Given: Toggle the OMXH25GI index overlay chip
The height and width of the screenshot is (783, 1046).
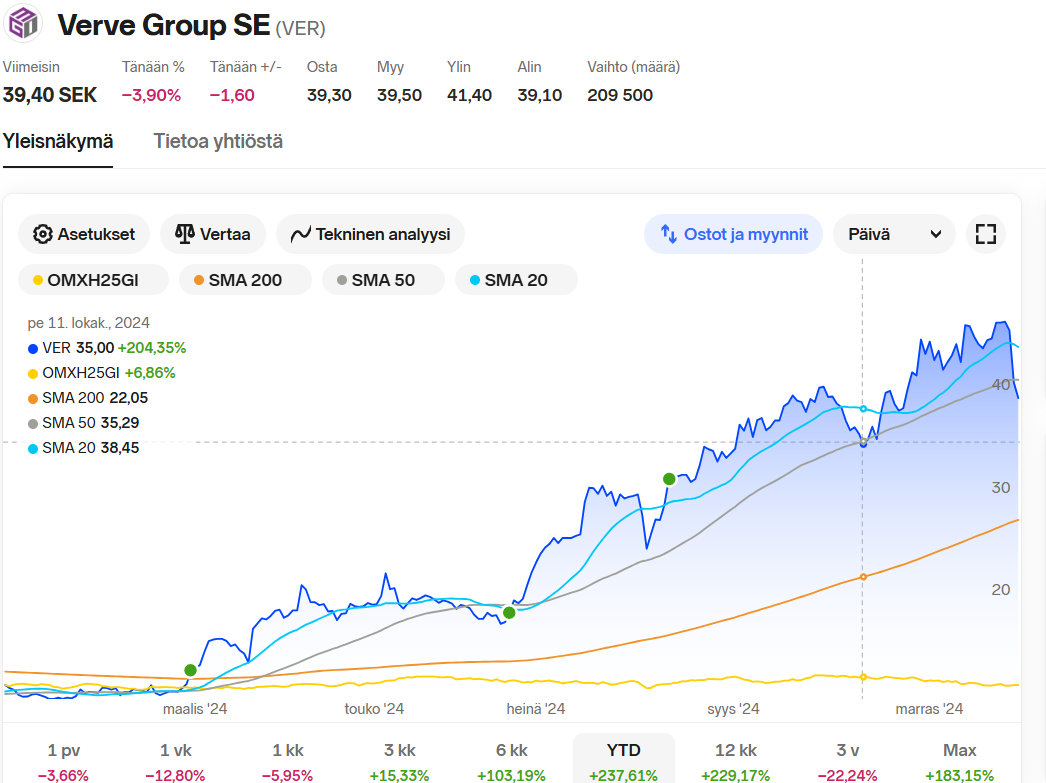Looking at the screenshot, I should (x=93, y=280).
